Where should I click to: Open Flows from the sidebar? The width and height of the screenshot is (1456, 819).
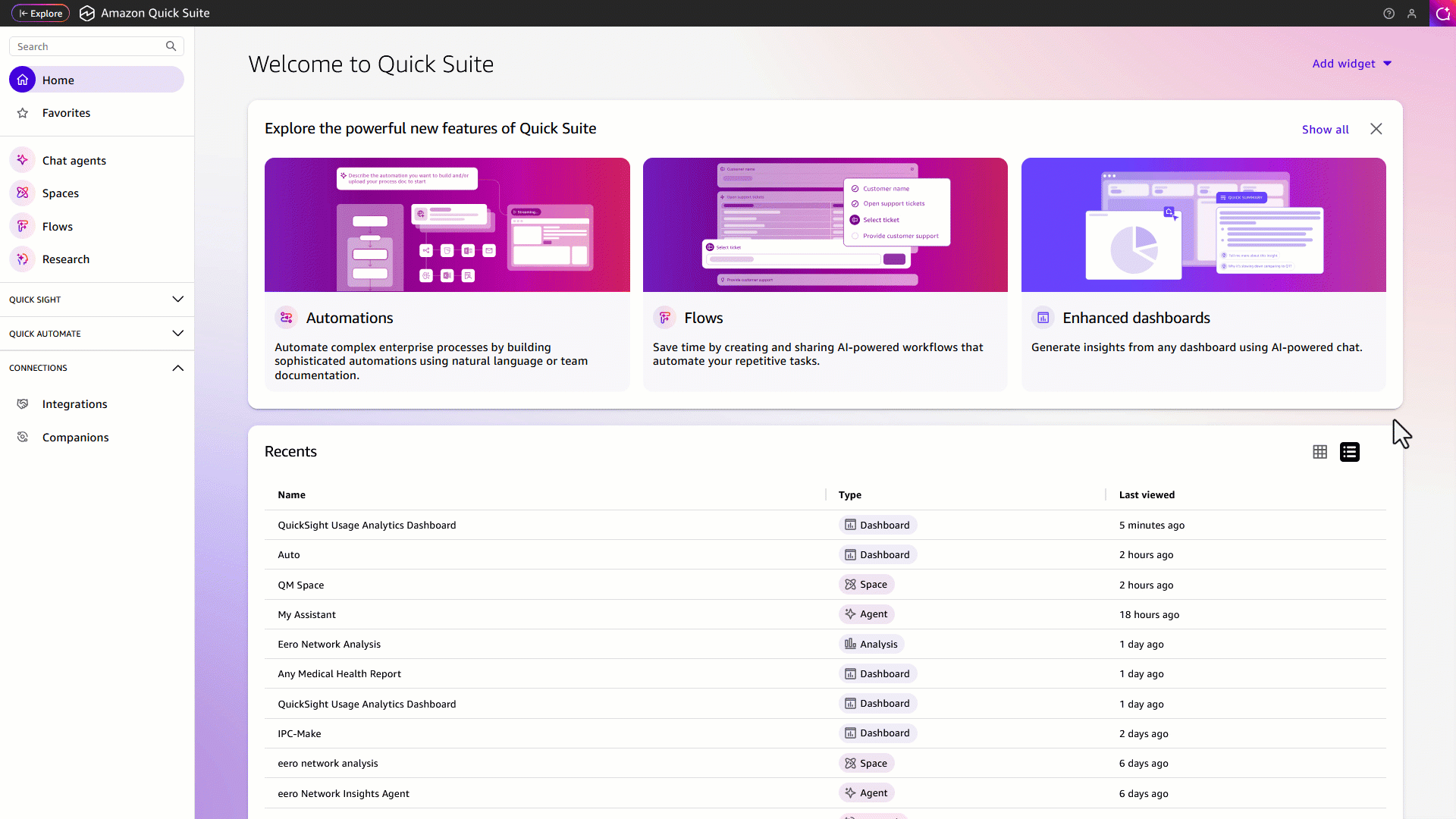pyautogui.click(x=58, y=227)
